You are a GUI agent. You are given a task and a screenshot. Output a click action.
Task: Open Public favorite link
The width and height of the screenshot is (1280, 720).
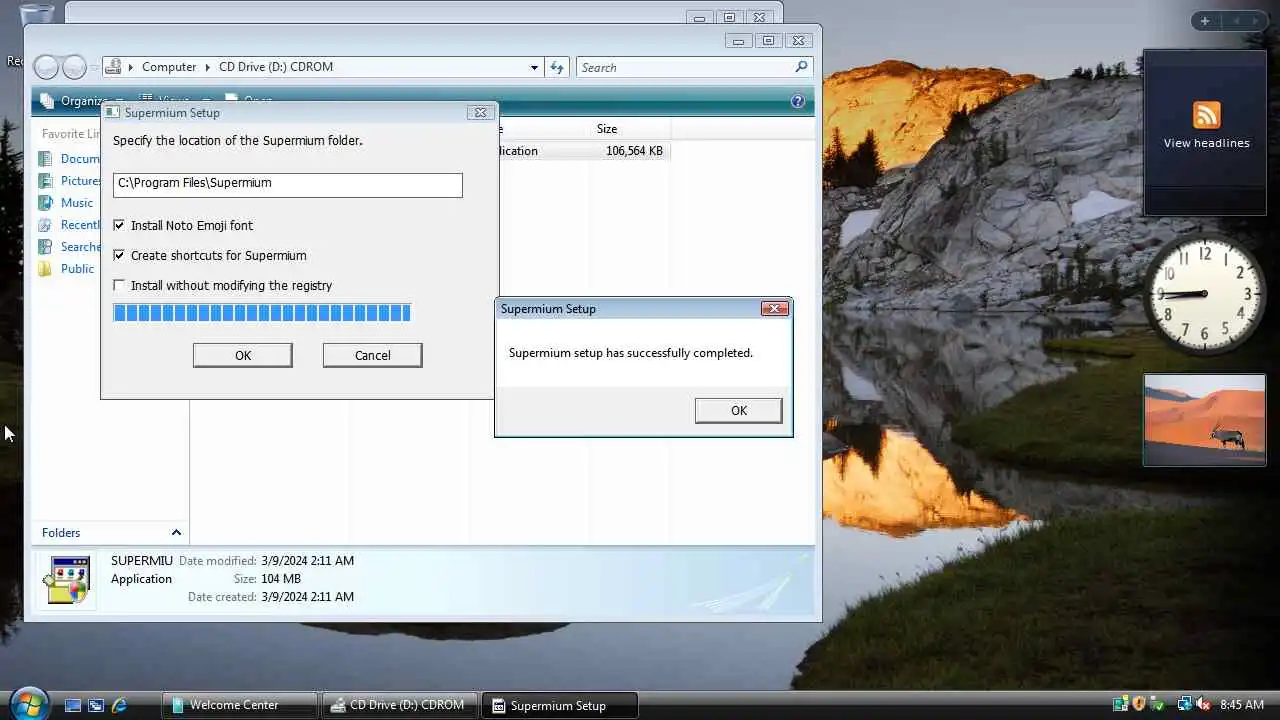(x=78, y=269)
